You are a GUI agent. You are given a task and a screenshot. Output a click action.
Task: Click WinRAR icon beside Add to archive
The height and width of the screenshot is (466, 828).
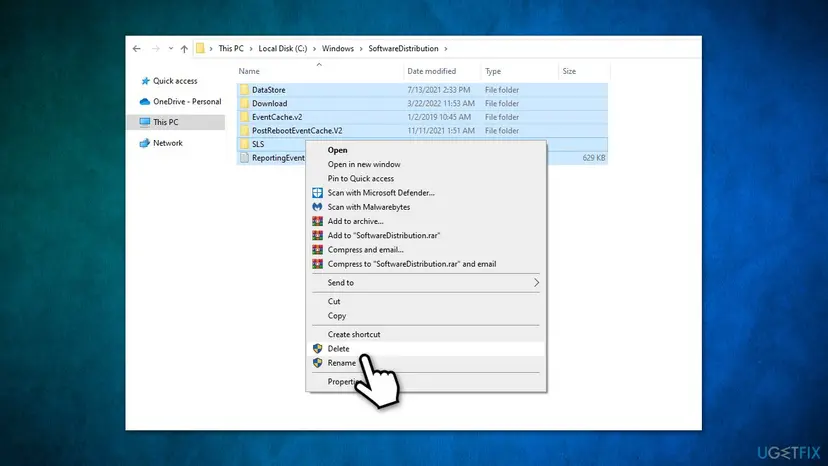(x=317, y=221)
